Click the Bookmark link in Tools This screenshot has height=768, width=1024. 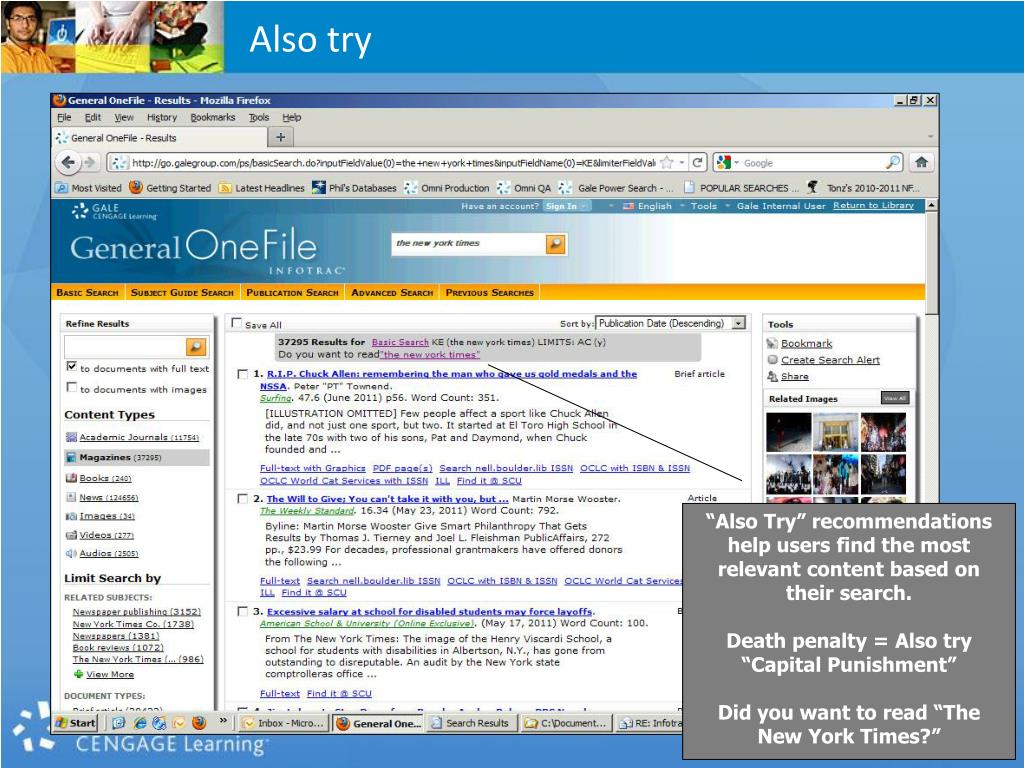click(x=807, y=344)
